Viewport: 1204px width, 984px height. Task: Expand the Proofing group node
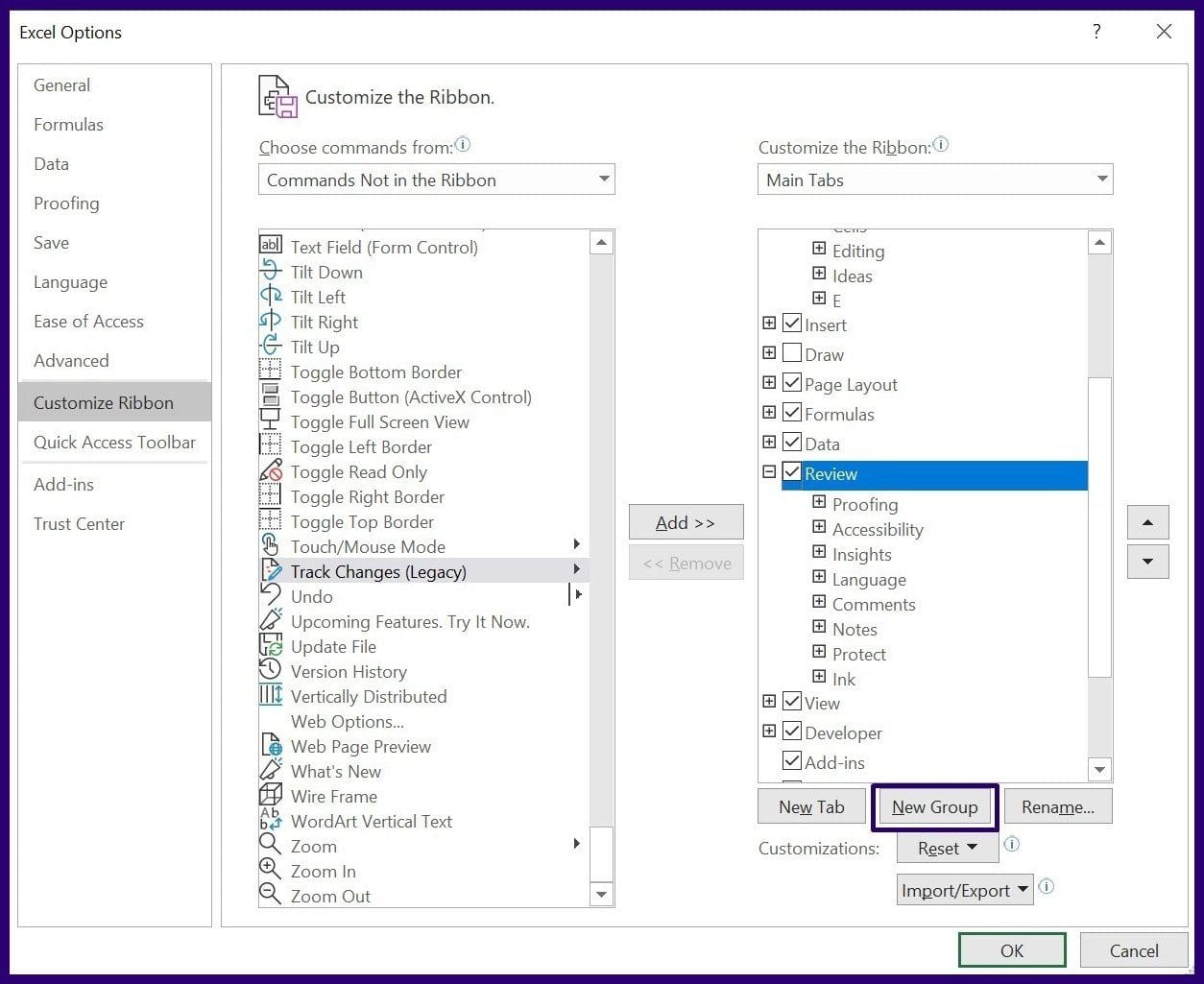(819, 502)
